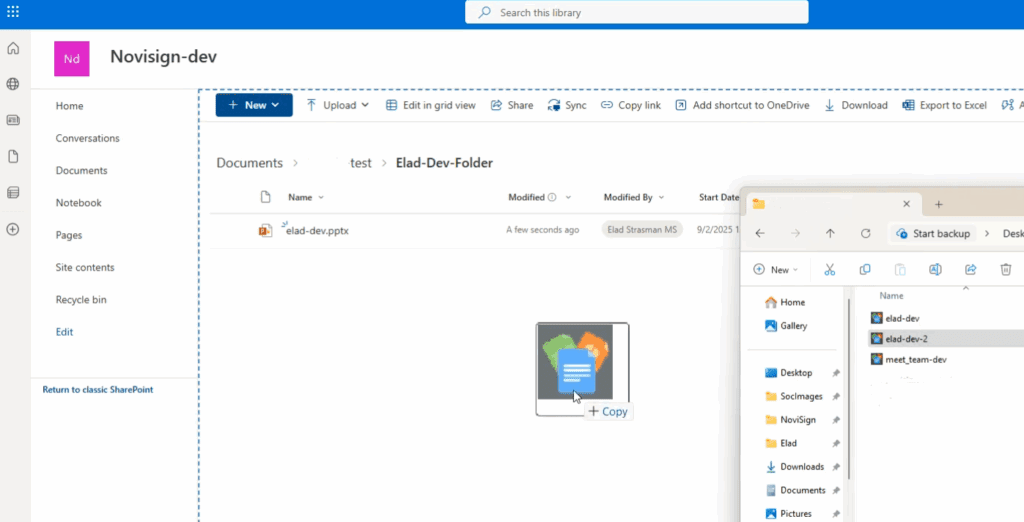The width and height of the screenshot is (1024, 522).
Task: Open the news icon in left rail
Action: [13, 120]
